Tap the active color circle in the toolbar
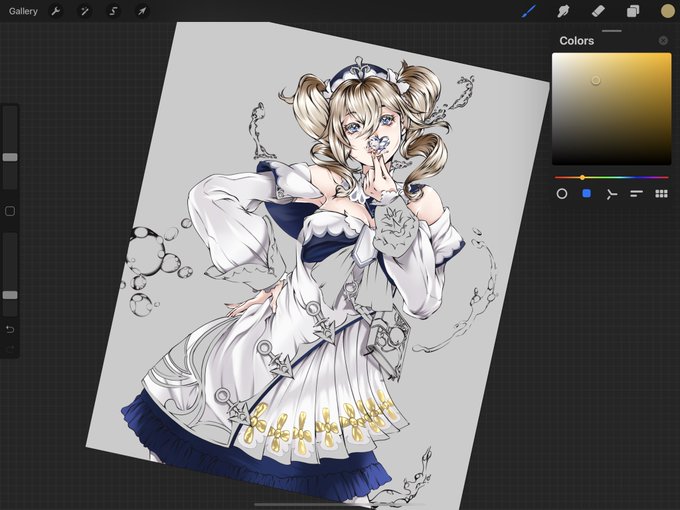Image resolution: width=680 pixels, height=510 pixels. (x=668, y=11)
